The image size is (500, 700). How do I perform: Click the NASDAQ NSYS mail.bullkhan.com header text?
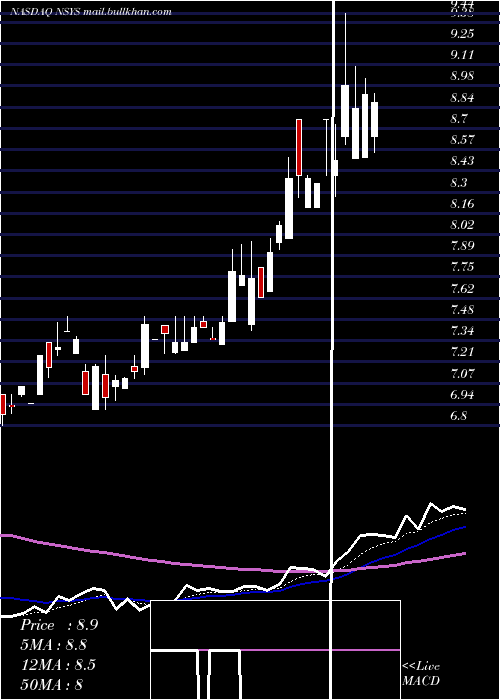(x=91, y=12)
